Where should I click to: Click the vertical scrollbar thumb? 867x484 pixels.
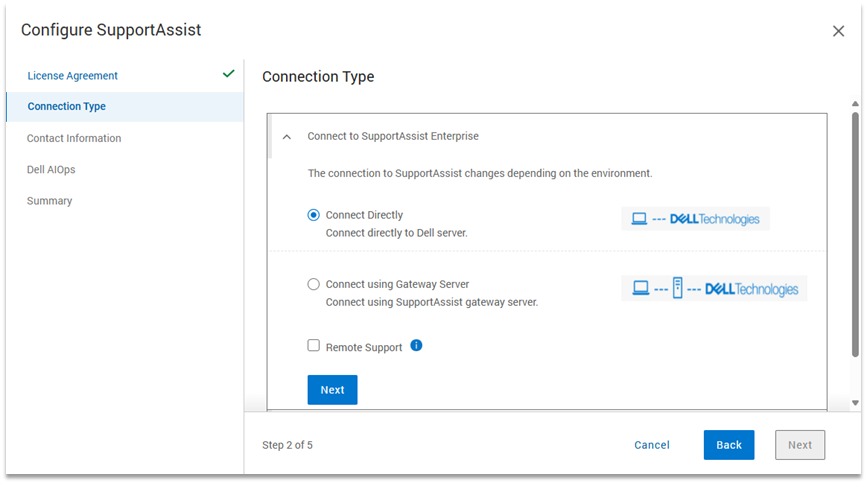pyautogui.click(x=855, y=235)
